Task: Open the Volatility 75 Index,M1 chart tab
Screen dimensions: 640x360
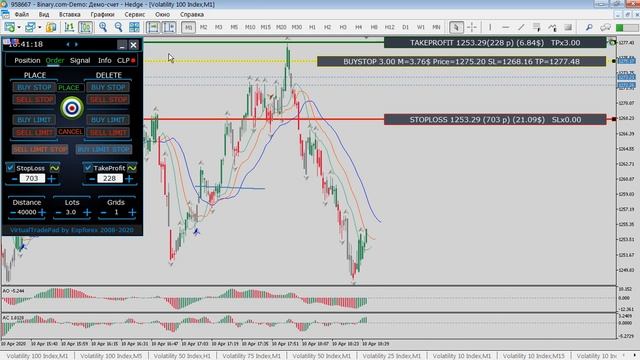Action: 251,356
